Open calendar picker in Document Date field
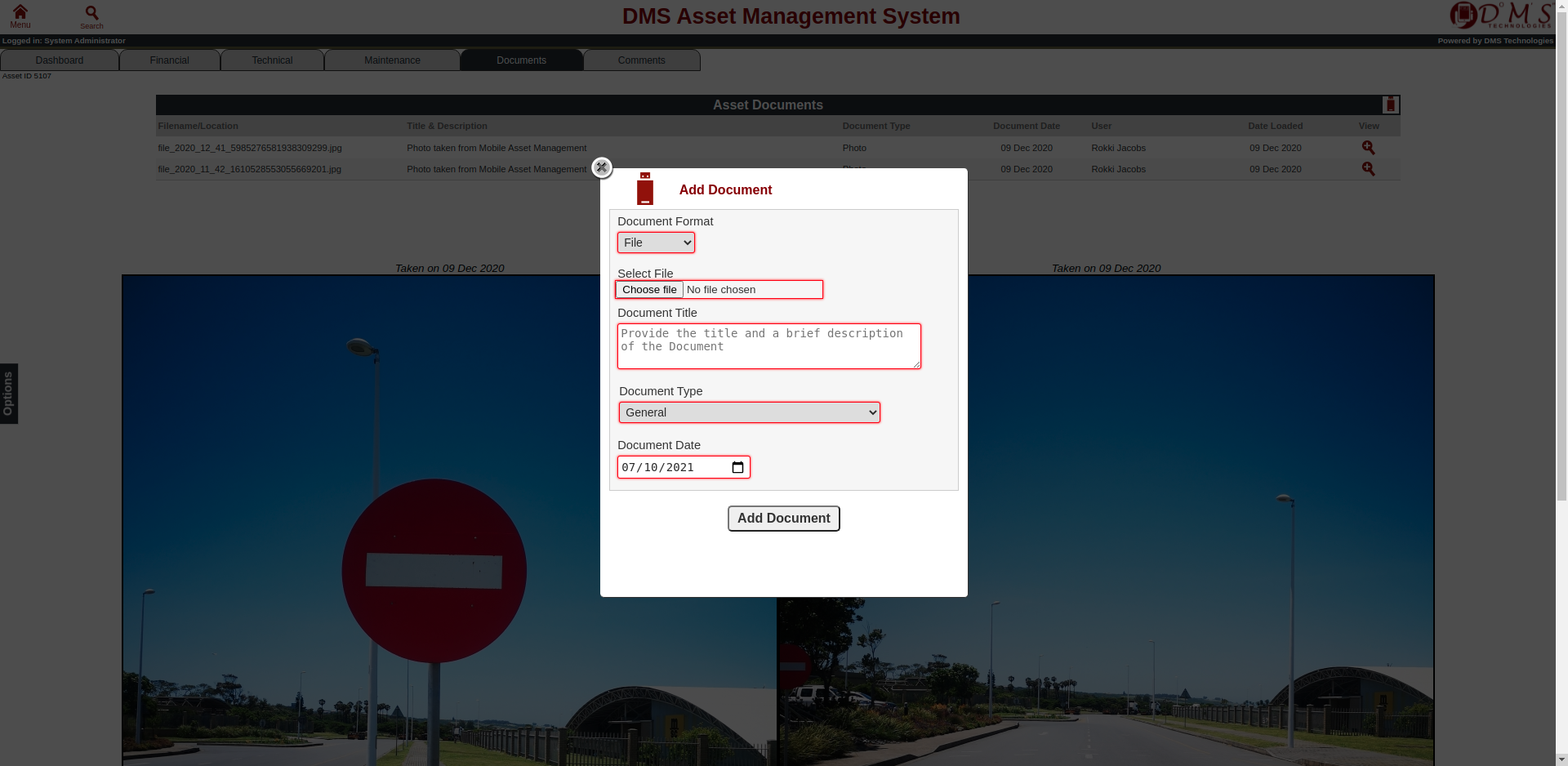The width and height of the screenshot is (1568, 766). click(x=737, y=467)
